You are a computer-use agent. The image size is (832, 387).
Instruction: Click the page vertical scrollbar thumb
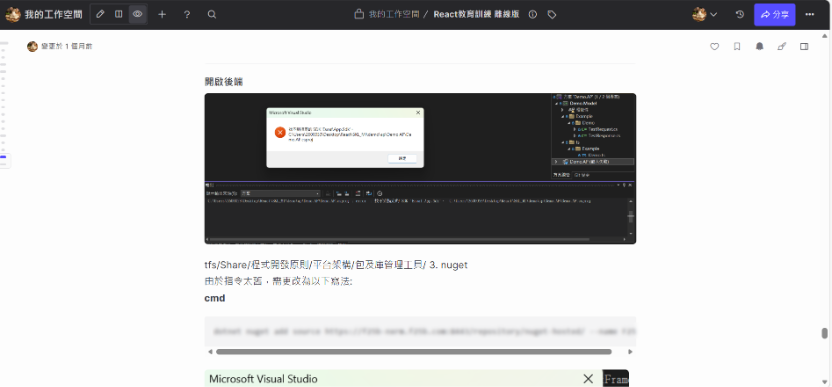click(825, 333)
